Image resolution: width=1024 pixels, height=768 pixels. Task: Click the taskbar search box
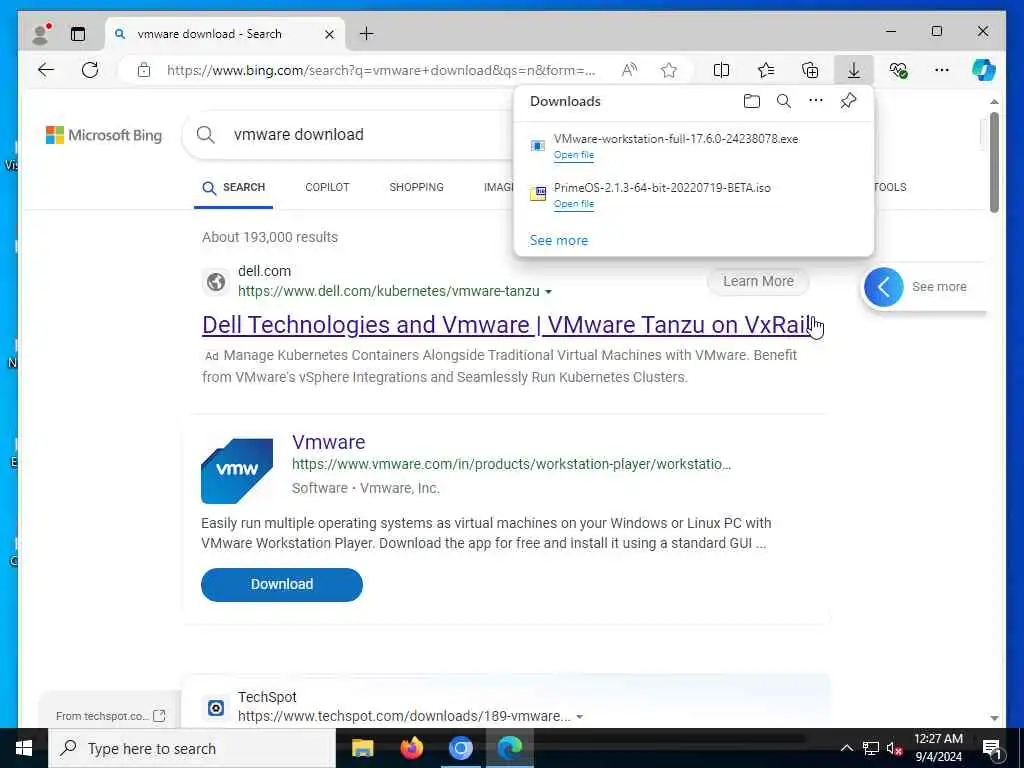click(x=192, y=748)
